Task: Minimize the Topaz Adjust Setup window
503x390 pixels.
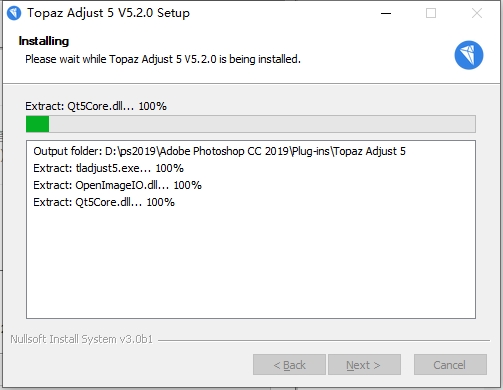Action: (386, 13)
